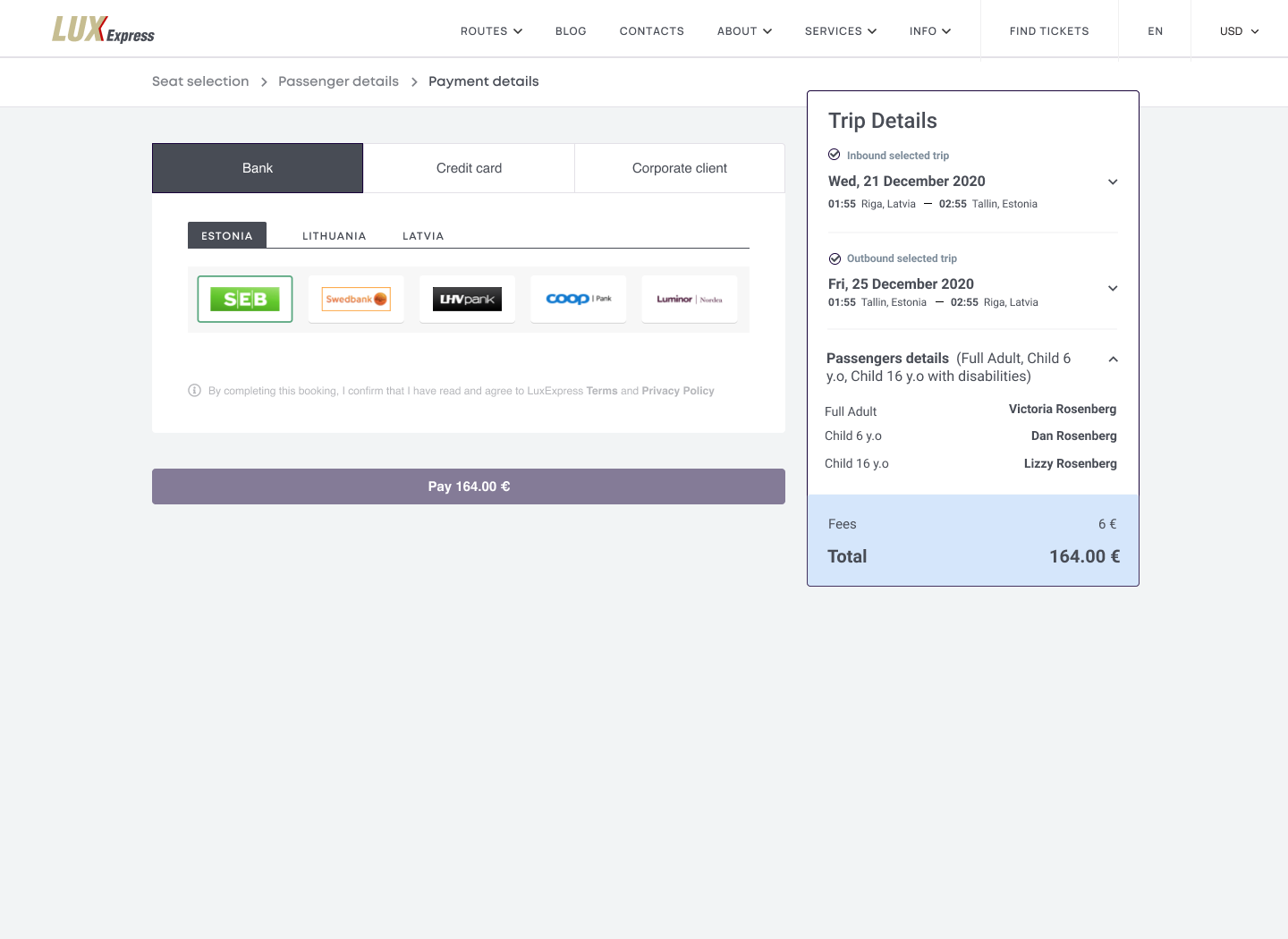1288x939 pixels.
Task: Click the inbound selected trip checkmark icon
Action: coord(835,154)
